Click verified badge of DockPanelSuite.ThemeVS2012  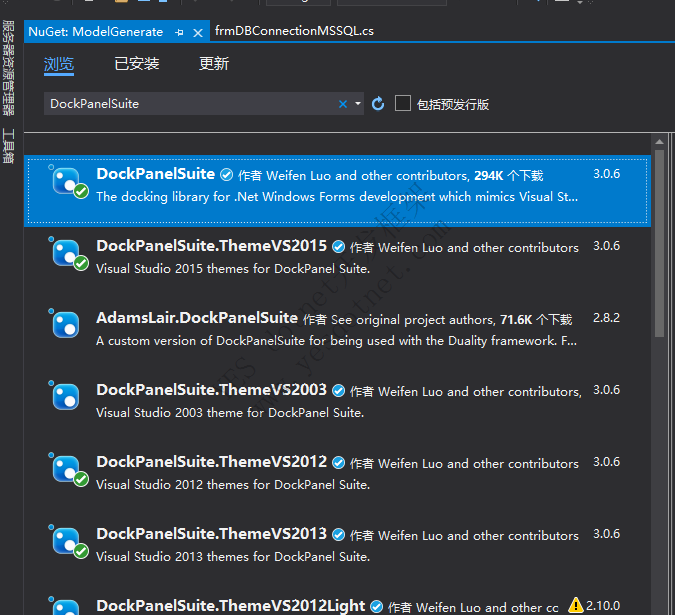click(x=339, y=463)
